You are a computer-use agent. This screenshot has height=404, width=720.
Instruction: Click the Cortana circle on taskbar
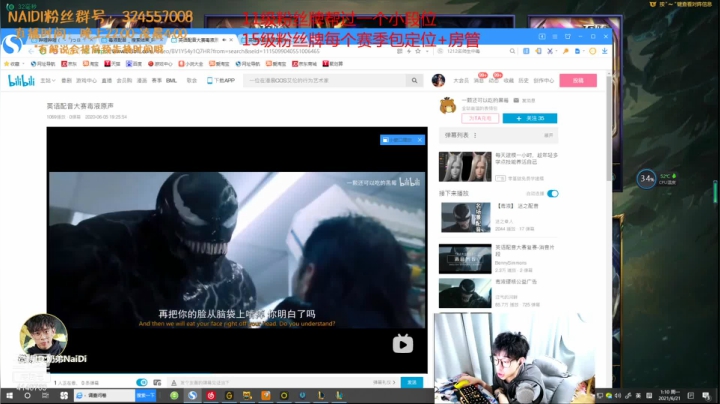tap(27, 395)
